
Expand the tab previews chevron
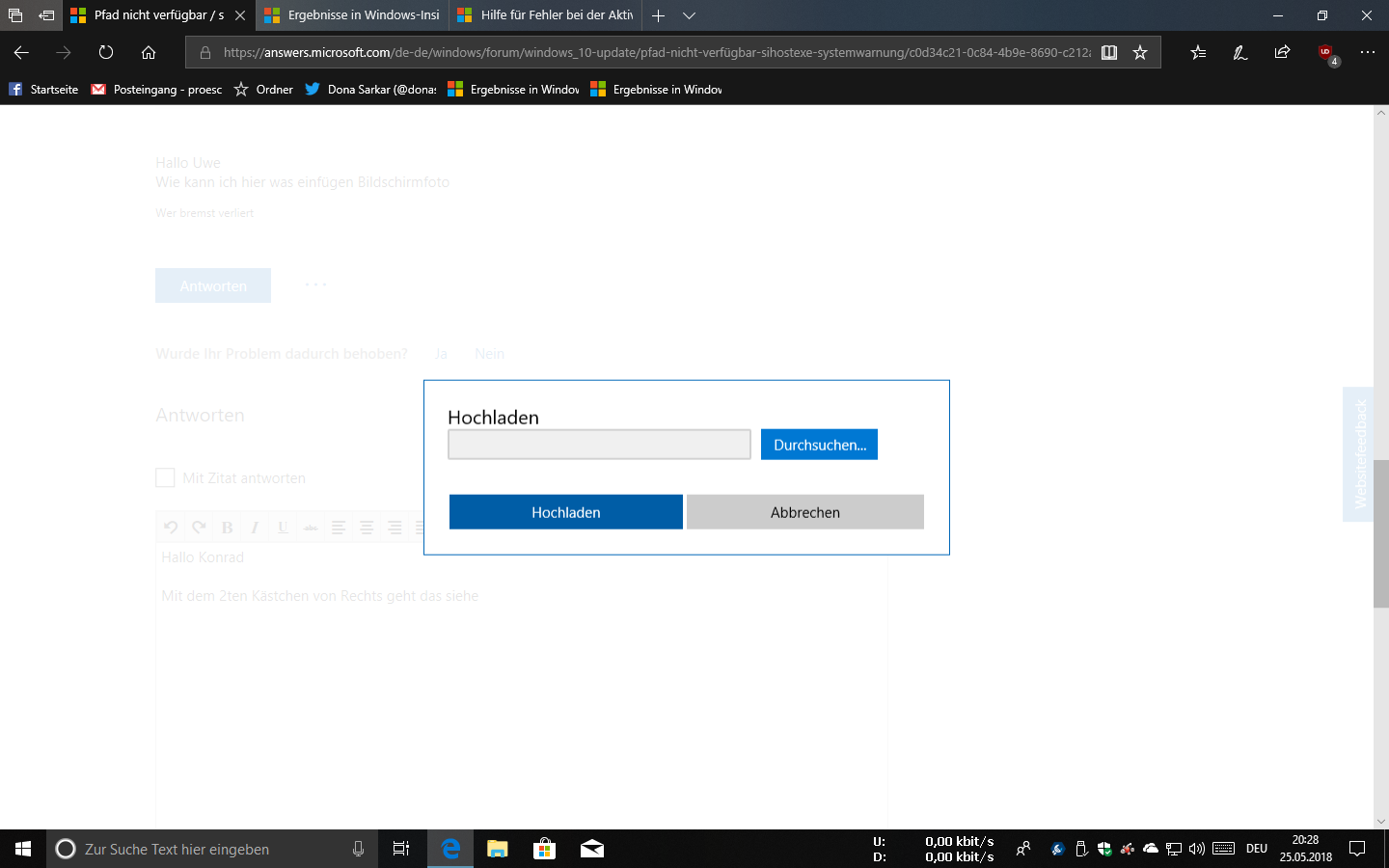tap(689, 15)
